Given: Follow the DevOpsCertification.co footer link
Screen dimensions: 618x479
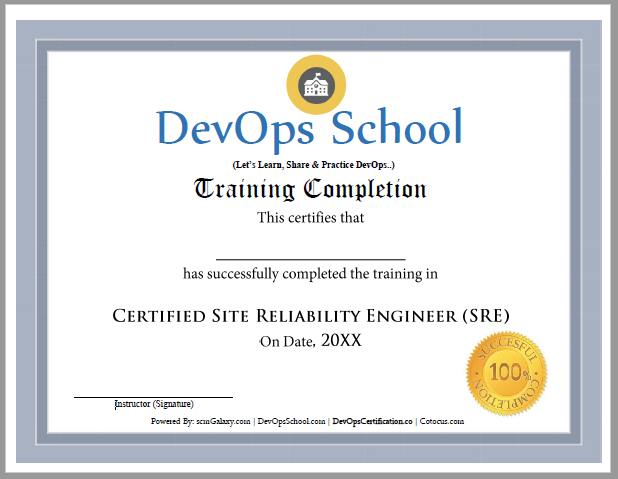Looking at the screenshot, I should (x=372, y=422).
